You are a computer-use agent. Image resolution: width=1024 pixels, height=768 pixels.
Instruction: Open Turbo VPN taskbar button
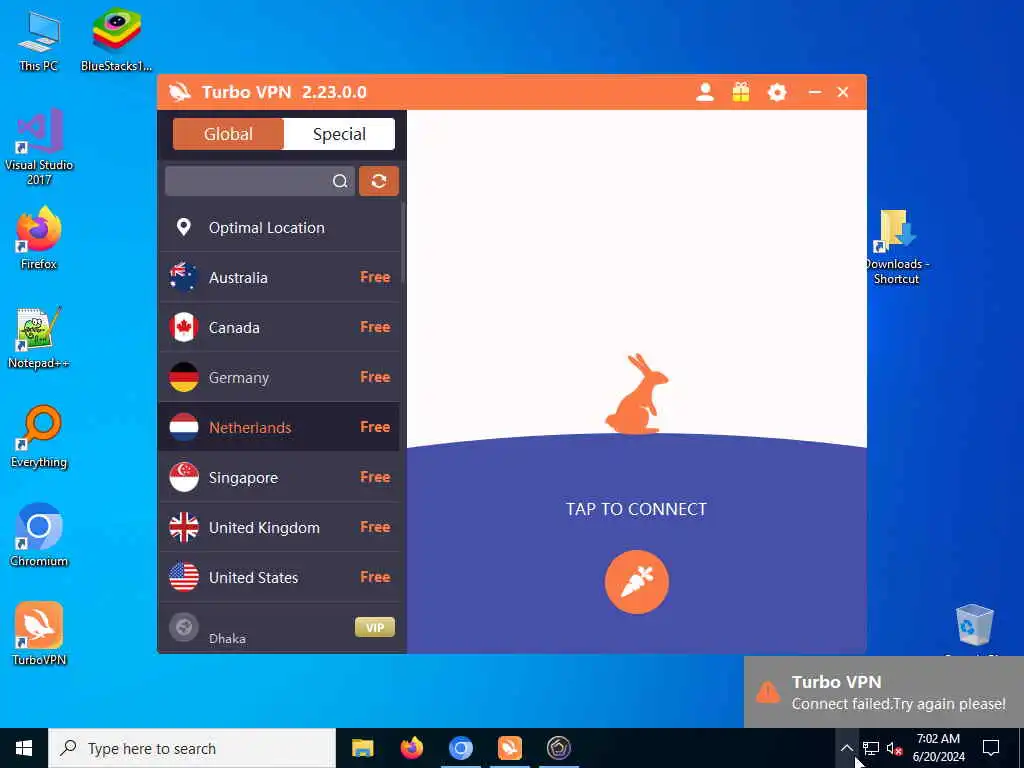point(509,748)
